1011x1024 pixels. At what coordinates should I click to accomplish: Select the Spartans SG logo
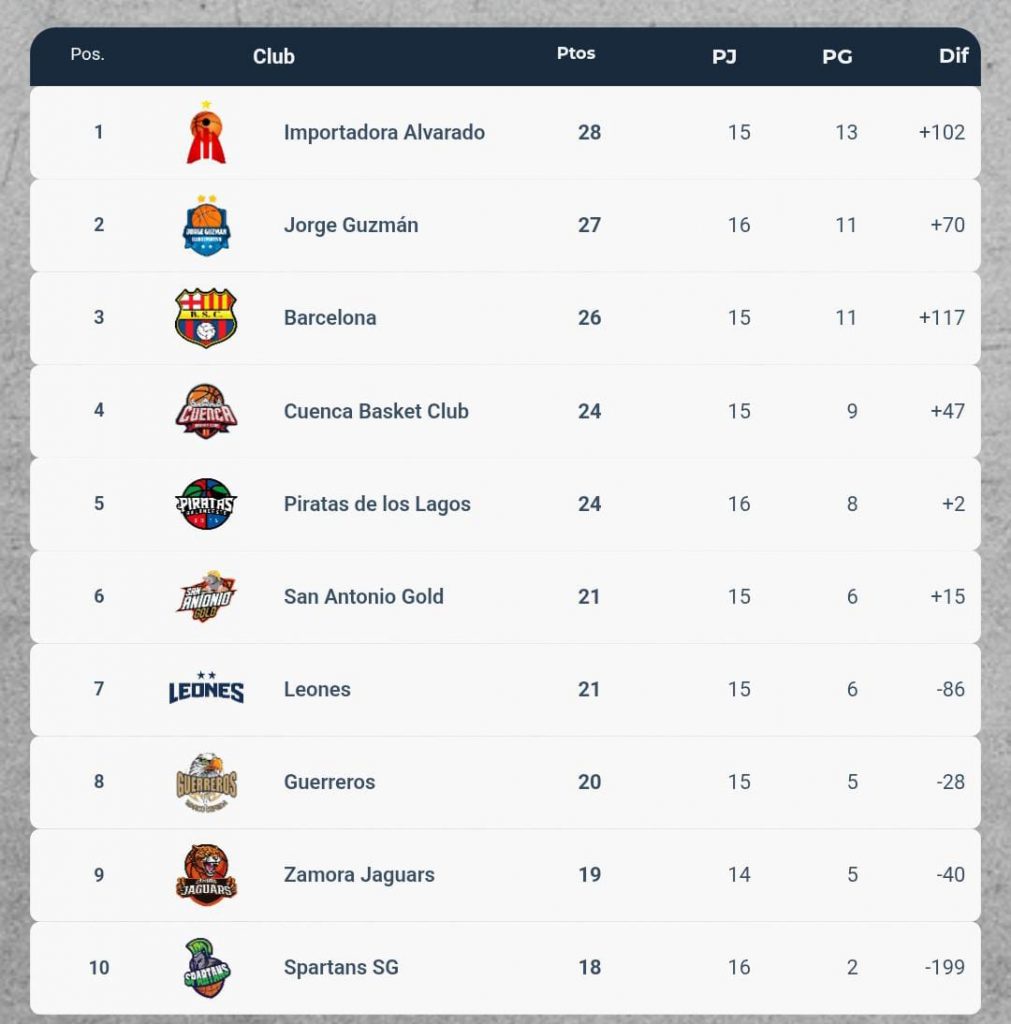pos(206,968)
